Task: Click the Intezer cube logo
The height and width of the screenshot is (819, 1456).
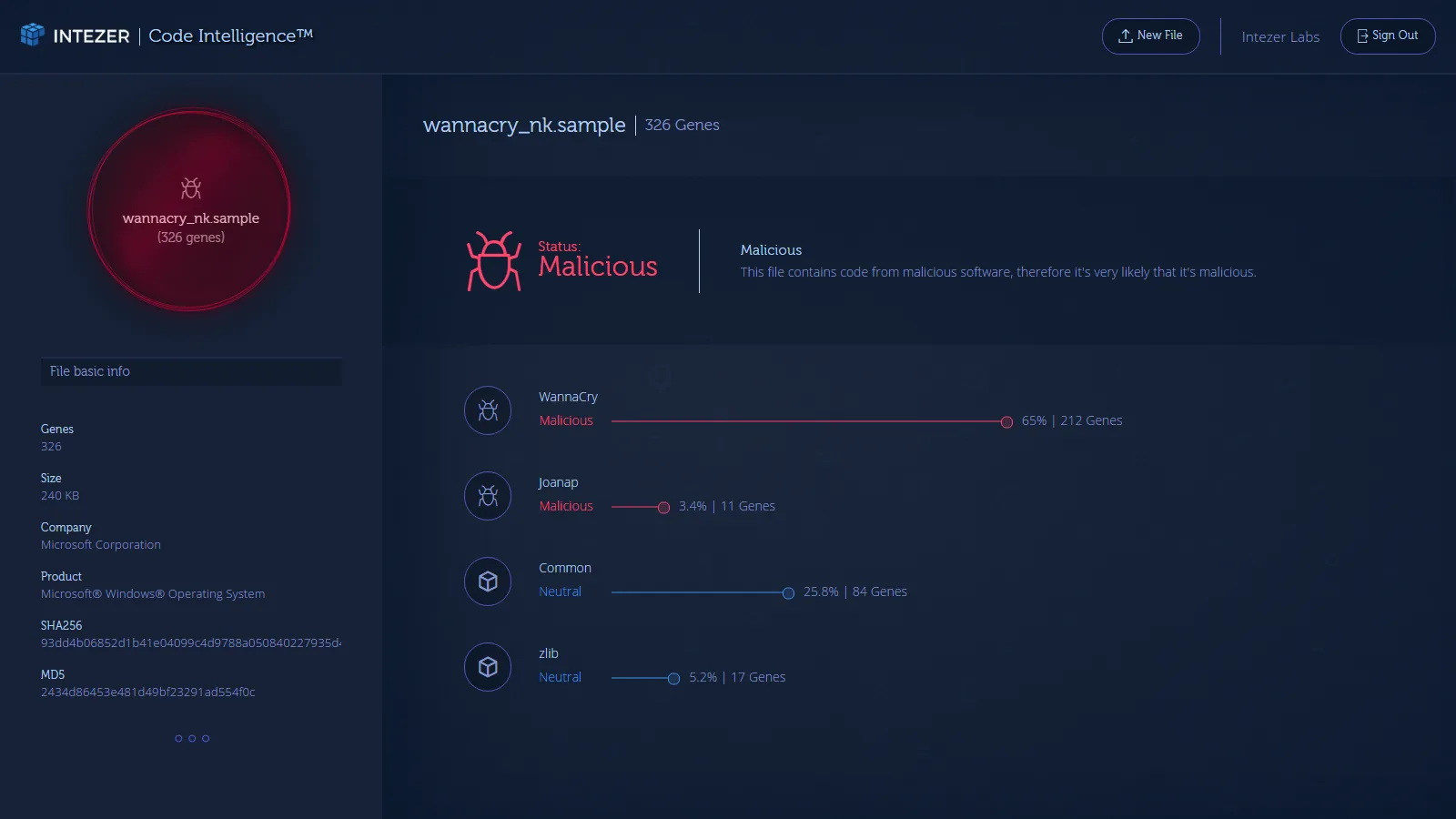Action: point(33,35)
